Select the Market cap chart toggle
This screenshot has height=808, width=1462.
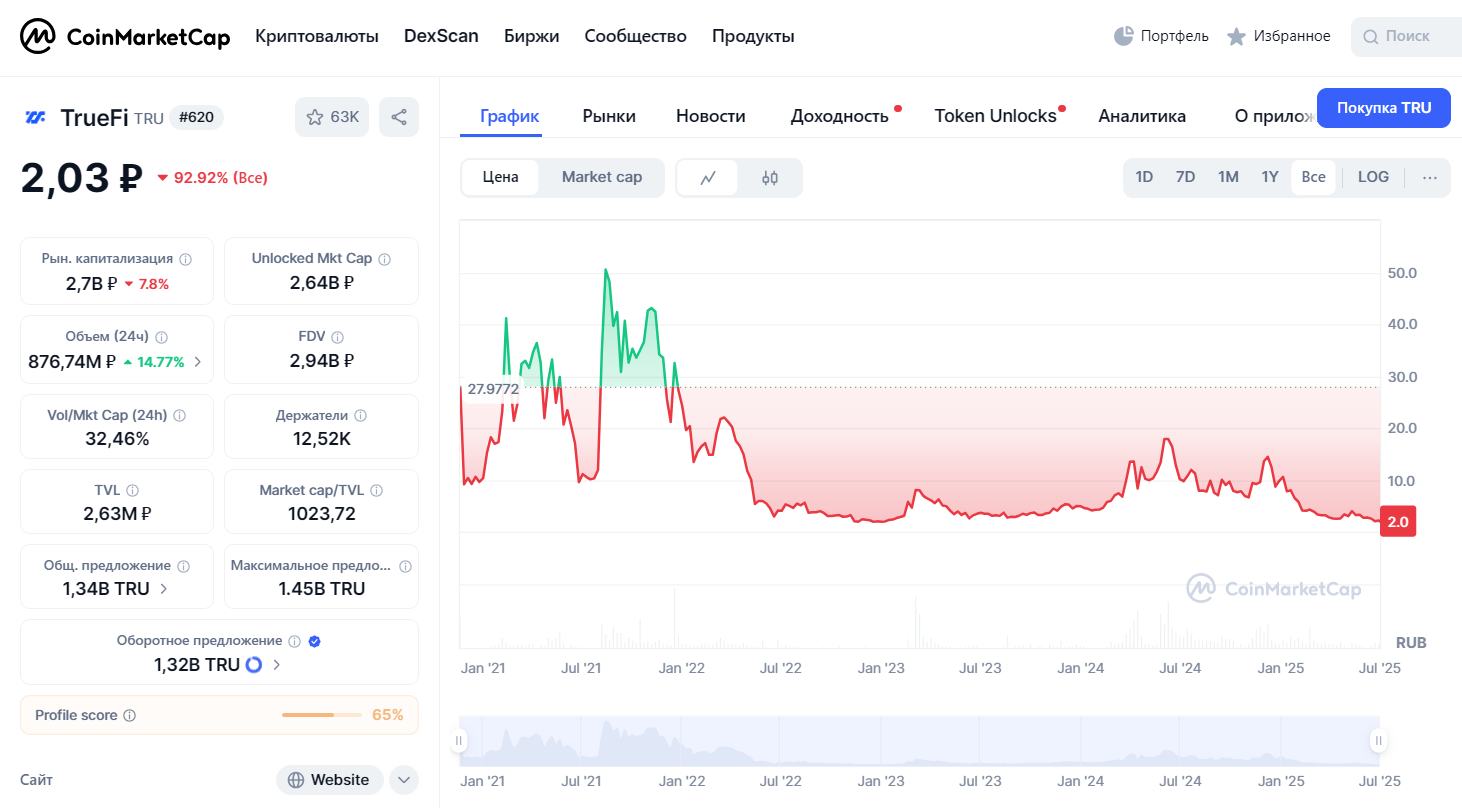tap(602, 178)
